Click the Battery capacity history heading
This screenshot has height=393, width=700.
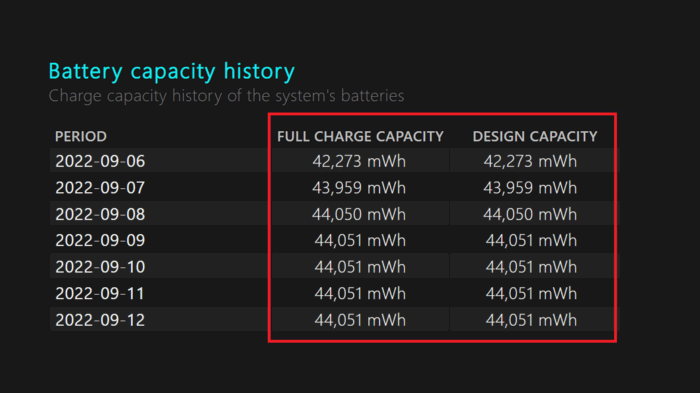pos(171,71)
